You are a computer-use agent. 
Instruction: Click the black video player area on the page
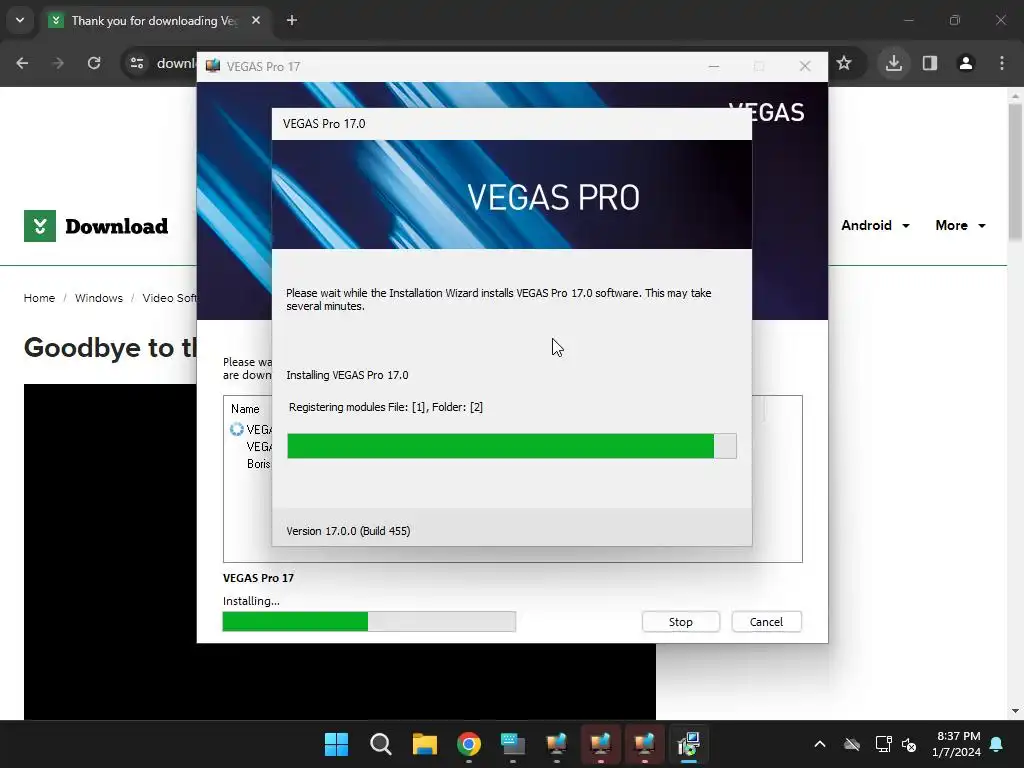[110, 552]
